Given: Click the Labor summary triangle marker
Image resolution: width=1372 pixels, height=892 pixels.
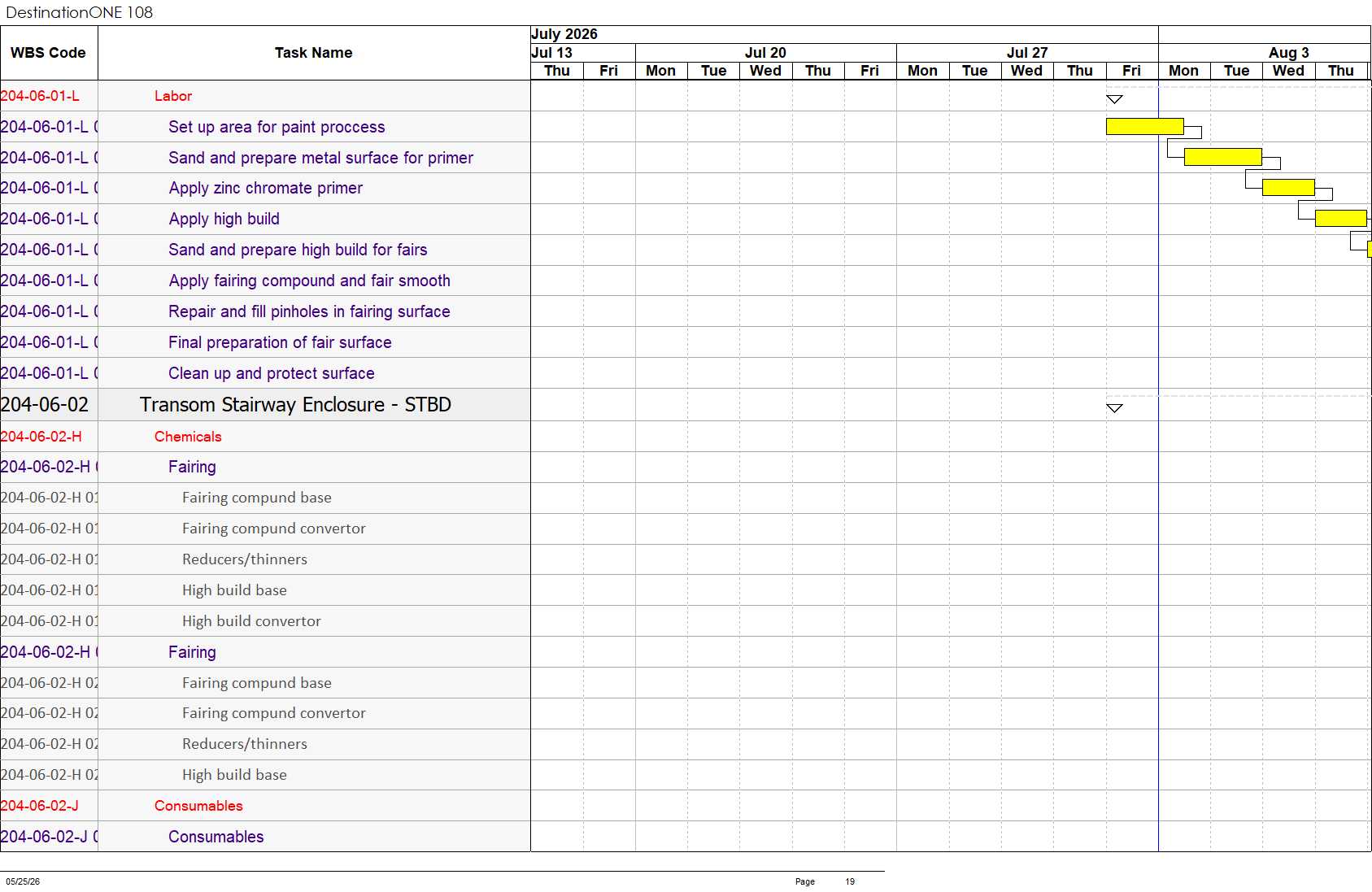Looking at the screenshot, I should [x=1114, y=99].
